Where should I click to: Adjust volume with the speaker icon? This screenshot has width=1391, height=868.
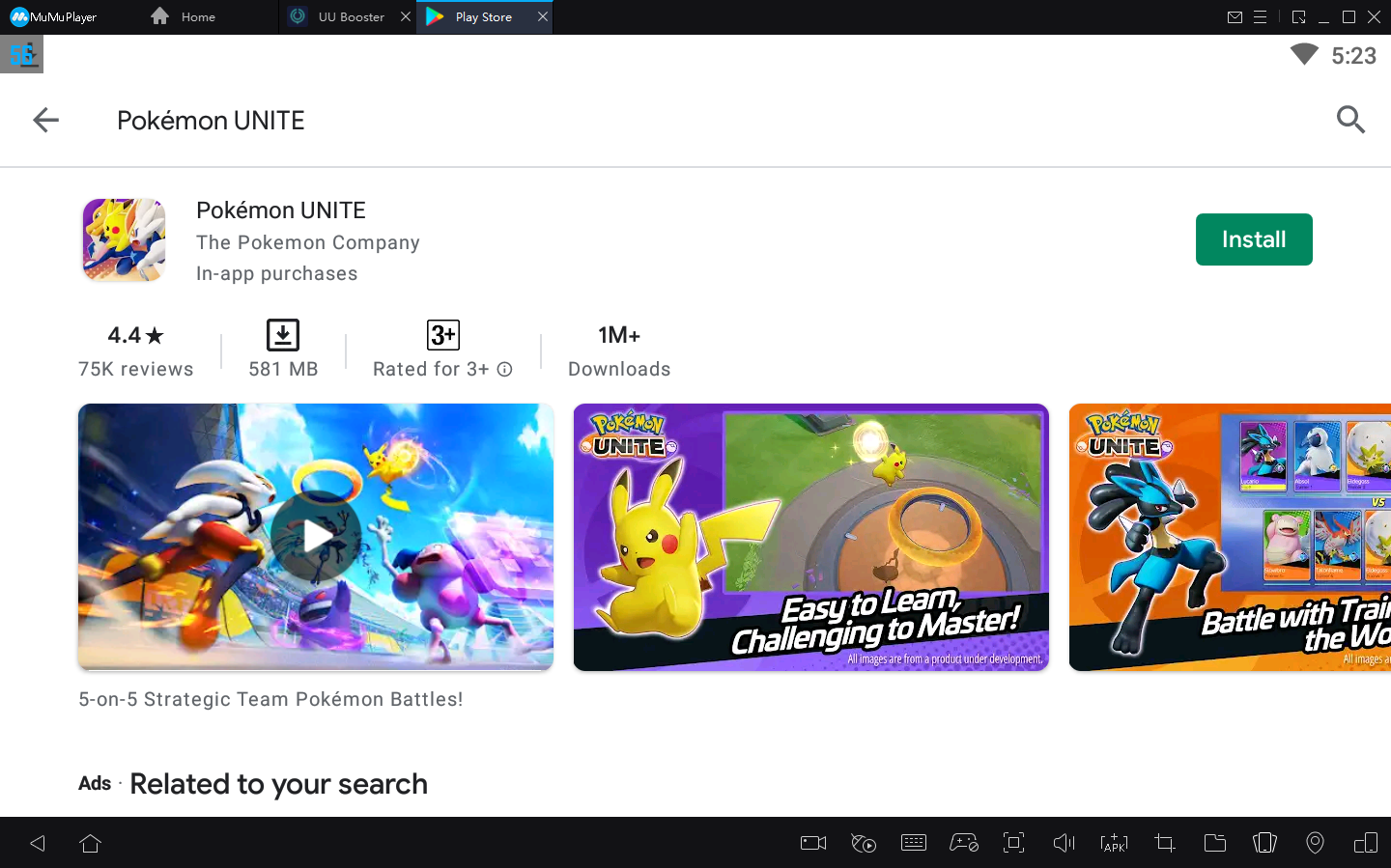[x=1064, y=843]
